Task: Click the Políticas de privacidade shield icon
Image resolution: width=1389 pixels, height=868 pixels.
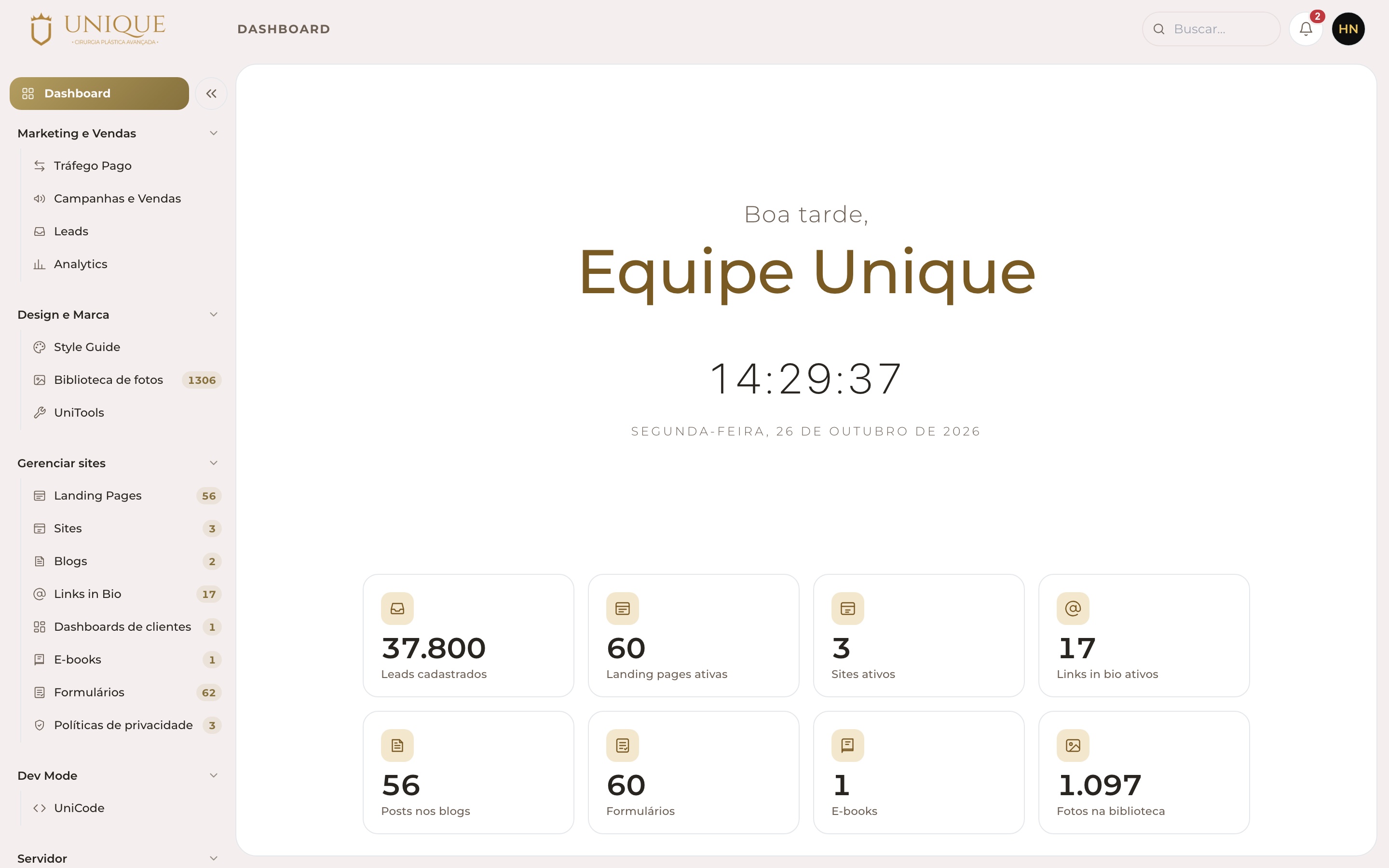Action: 39,725
